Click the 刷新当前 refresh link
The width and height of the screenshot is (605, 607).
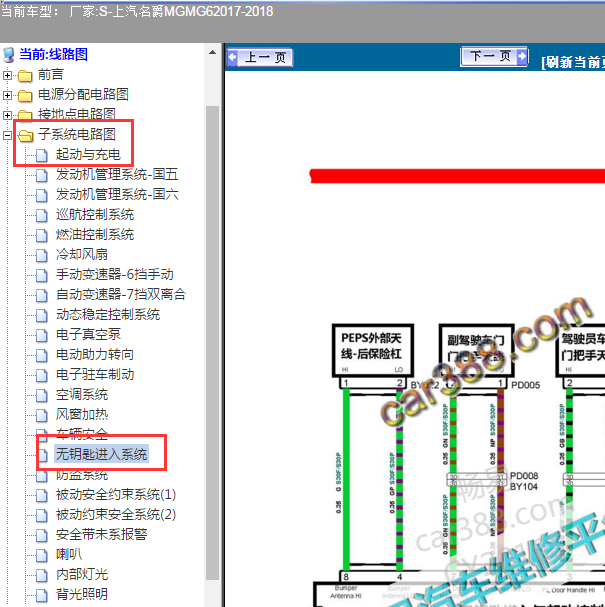pyautogui.click(x=573, y=62)
